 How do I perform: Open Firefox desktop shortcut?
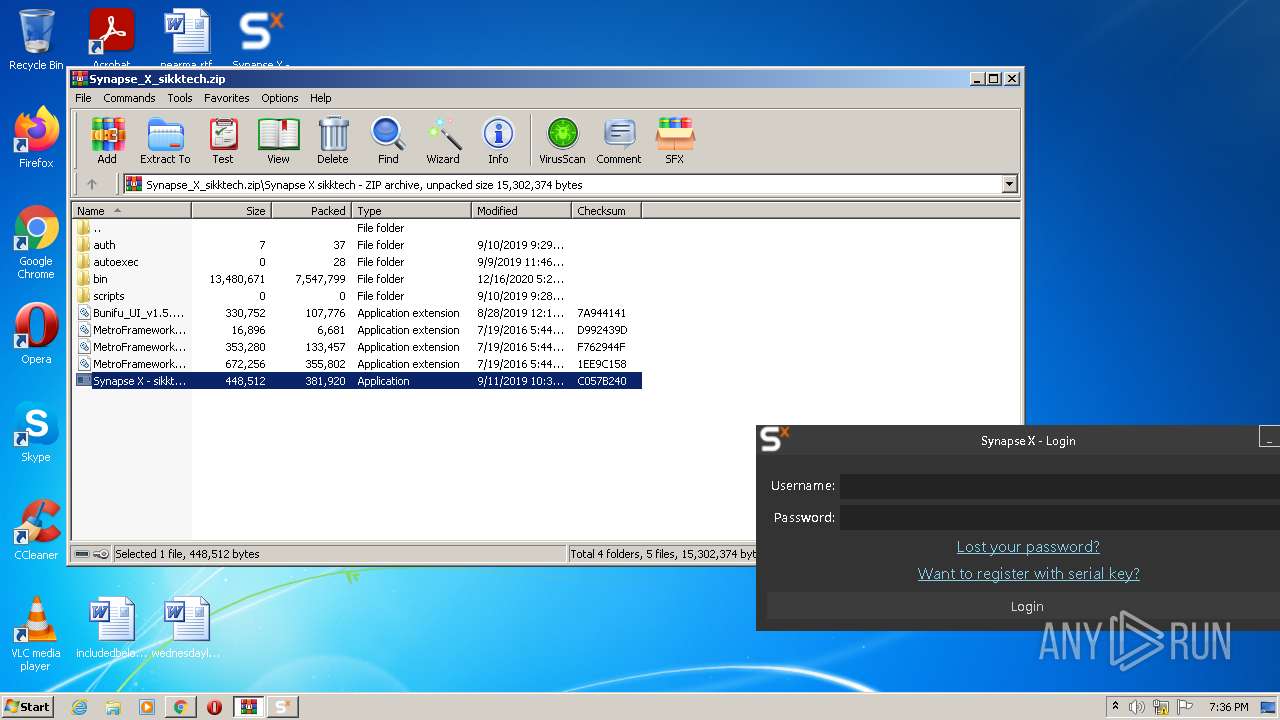click(36, 138)
